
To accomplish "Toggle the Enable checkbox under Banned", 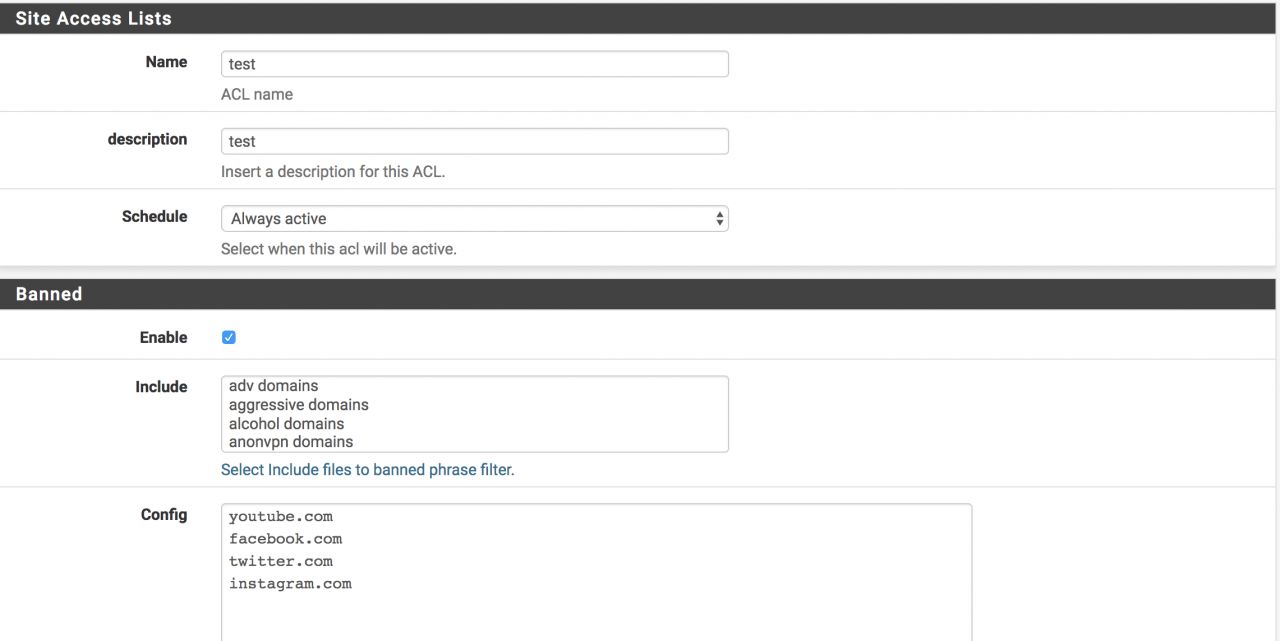I will [229, 338].
